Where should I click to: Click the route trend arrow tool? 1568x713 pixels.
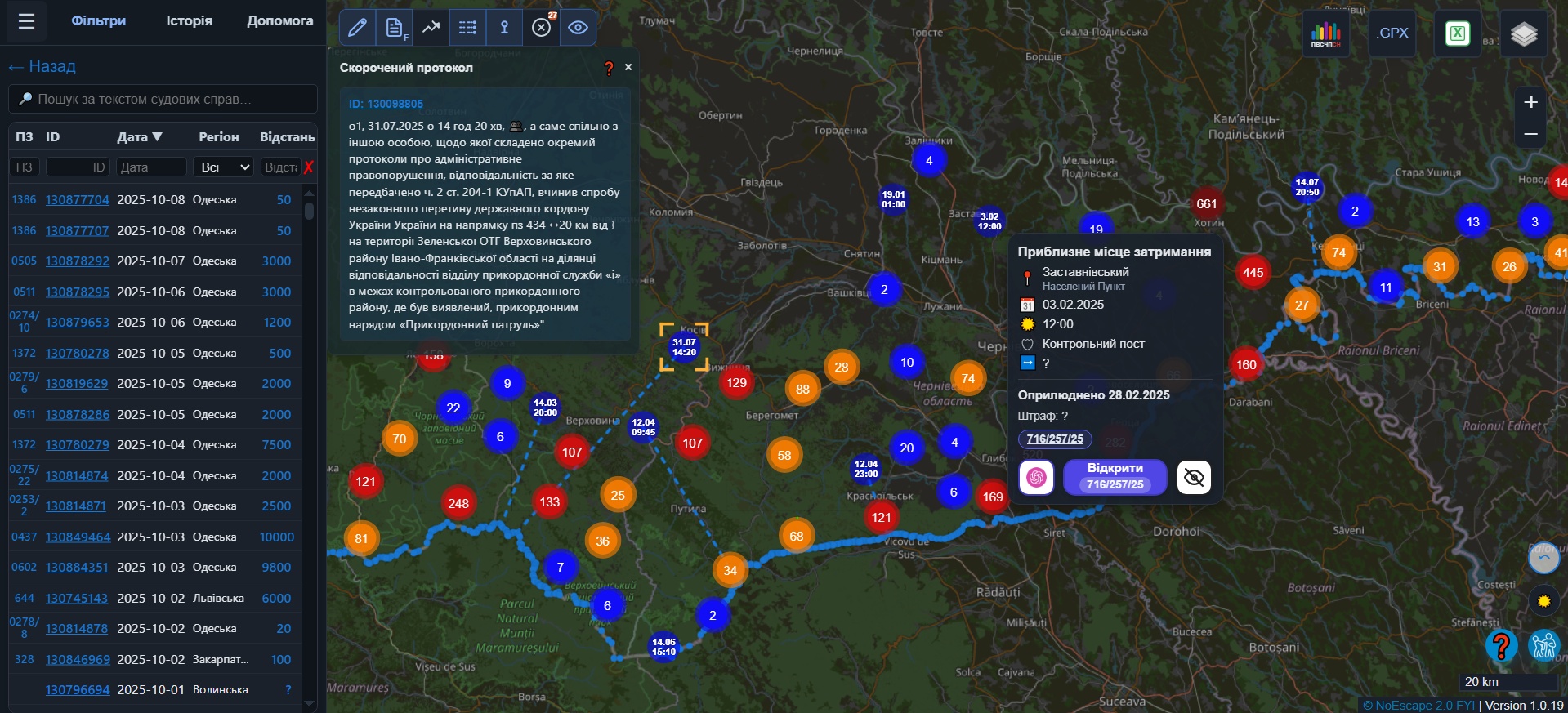click(431, 28)
